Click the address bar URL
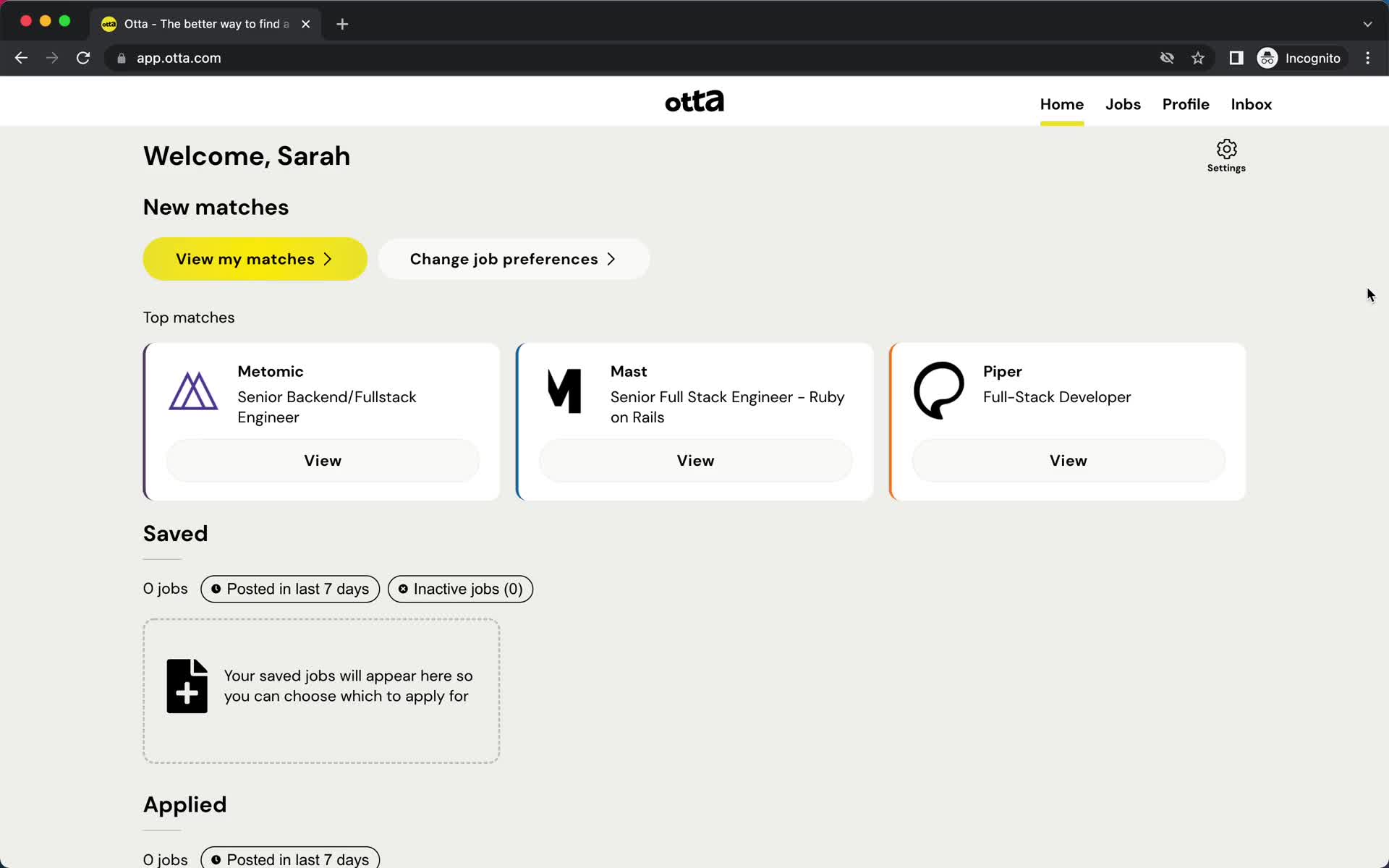 click(x=179, y=58)
